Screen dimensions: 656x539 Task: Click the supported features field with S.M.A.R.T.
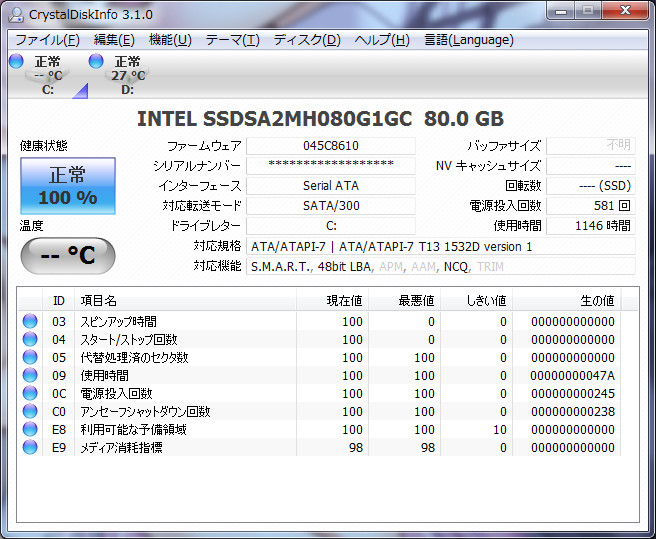click(441, 267)
